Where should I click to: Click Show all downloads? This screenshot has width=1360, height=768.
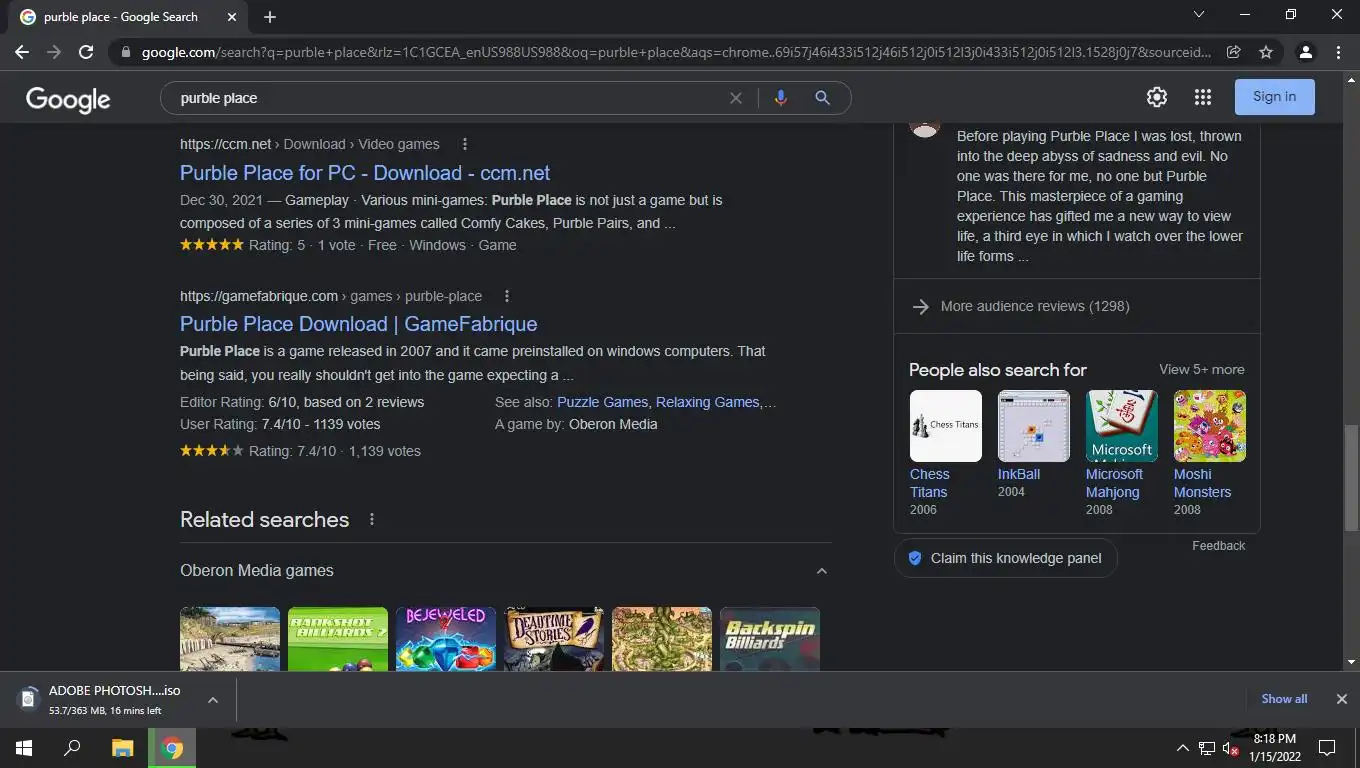[x=1284, y=699]
